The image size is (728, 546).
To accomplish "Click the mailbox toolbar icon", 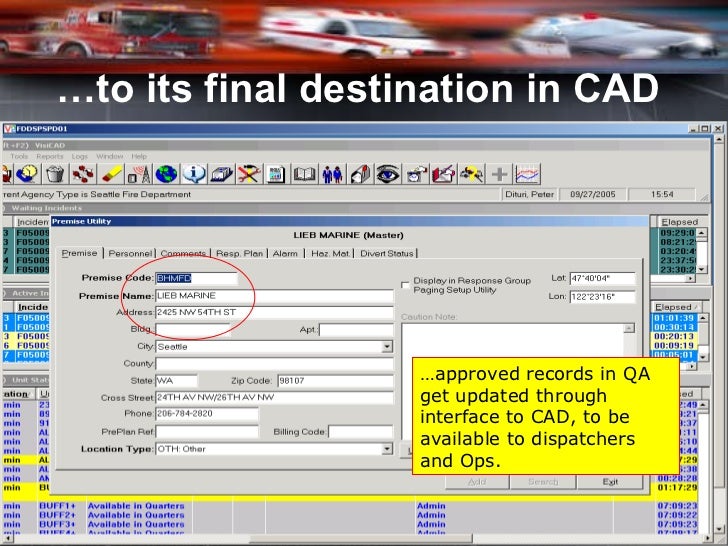I will (360, 174).
